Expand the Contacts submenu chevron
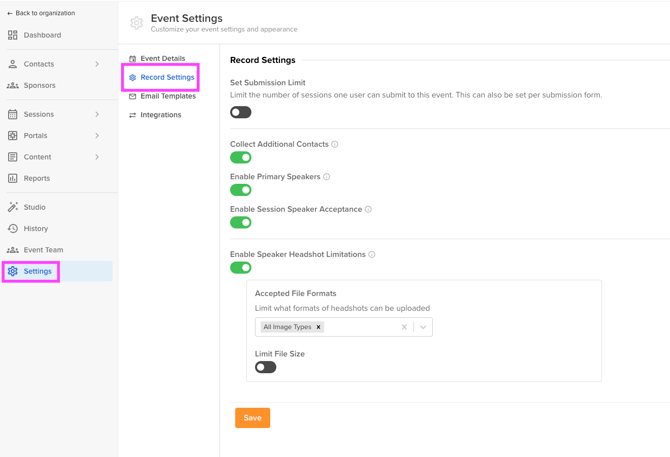The height and width of the screenshot is (457, 670). point(97,64)
